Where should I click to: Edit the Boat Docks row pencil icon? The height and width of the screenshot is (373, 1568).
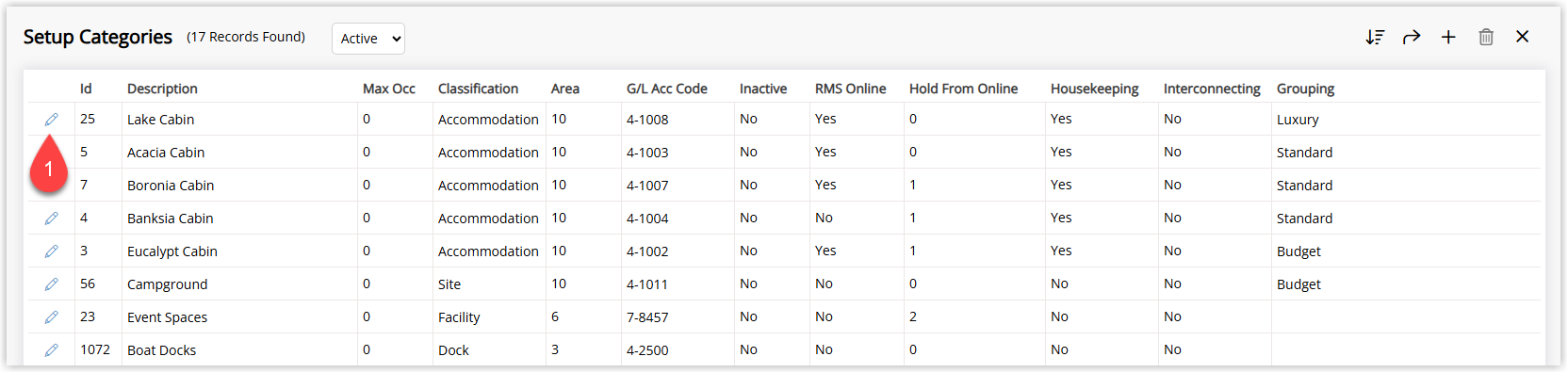[x=52, y=350]
